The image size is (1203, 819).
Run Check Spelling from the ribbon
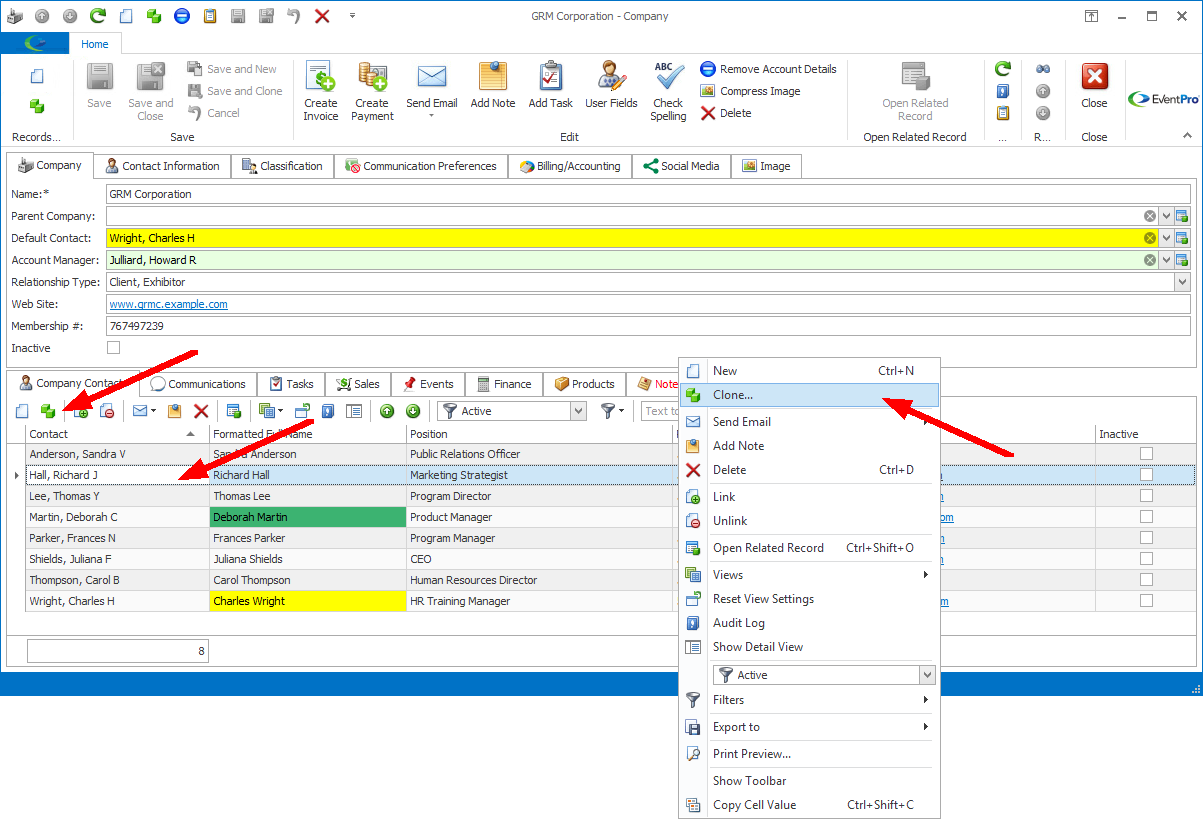pyautogui.click(x=668, y=91)
